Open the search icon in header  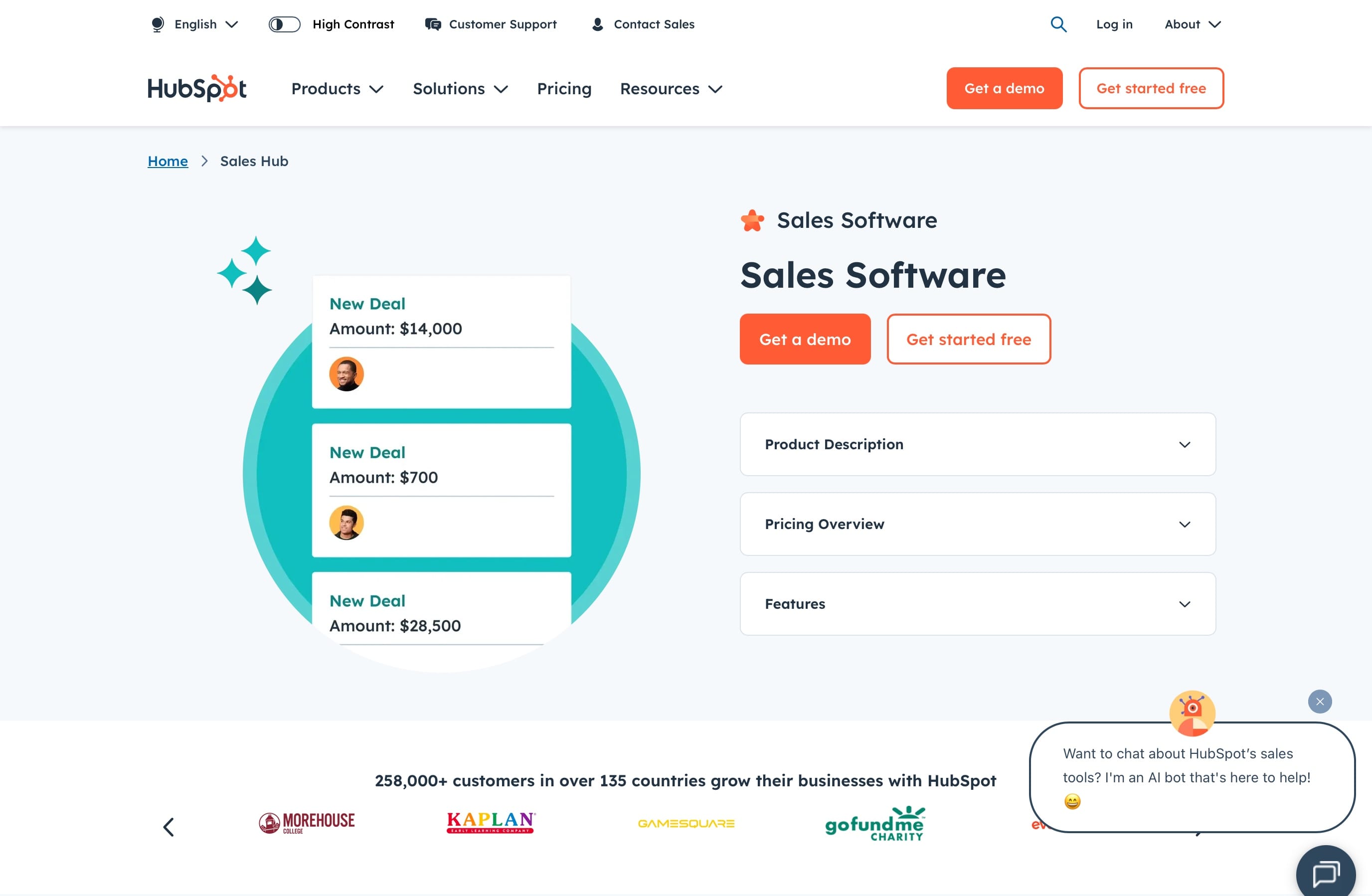click(1058, 24)
